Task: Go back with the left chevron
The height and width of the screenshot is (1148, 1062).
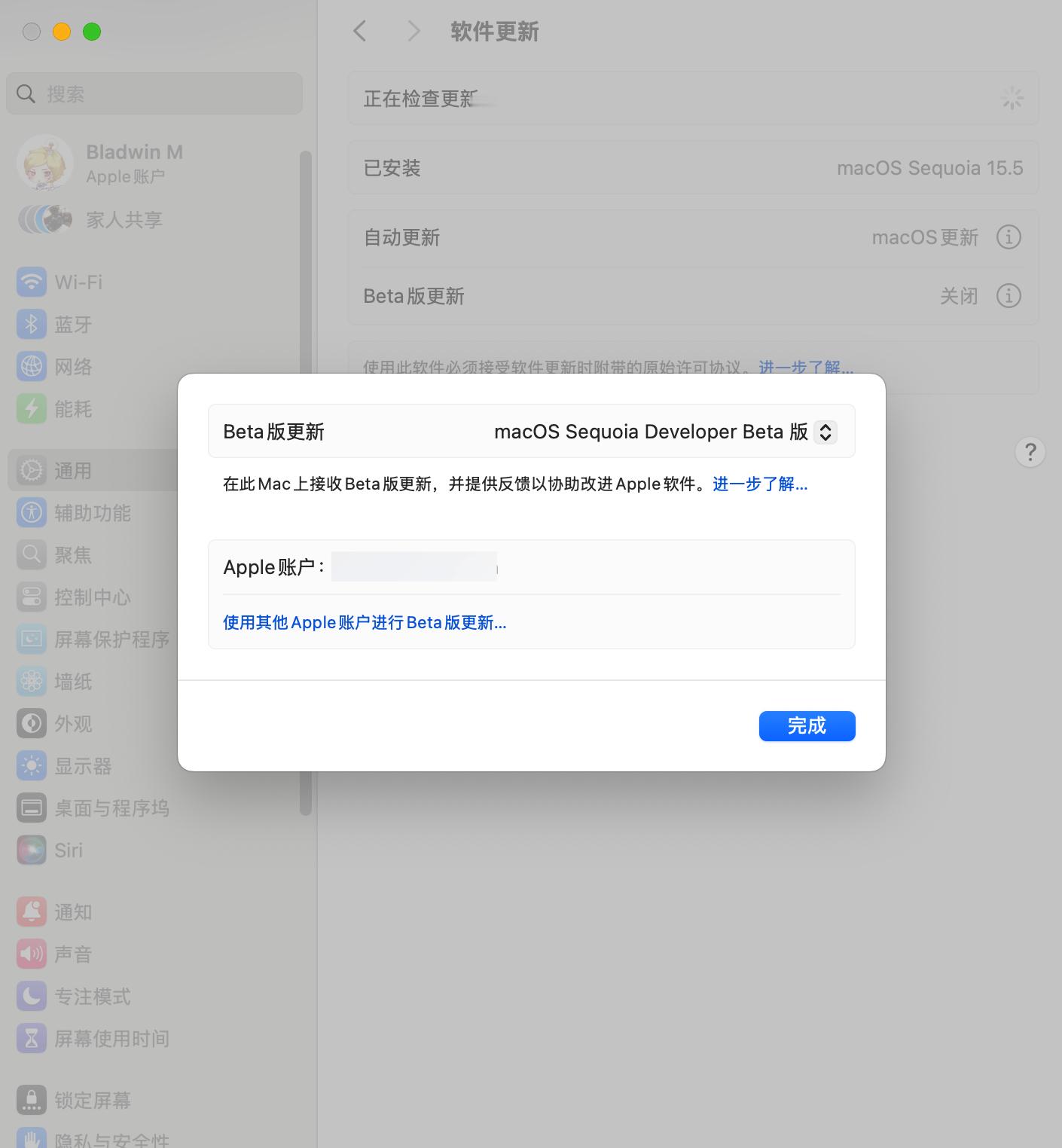Action: coord(360,31)
